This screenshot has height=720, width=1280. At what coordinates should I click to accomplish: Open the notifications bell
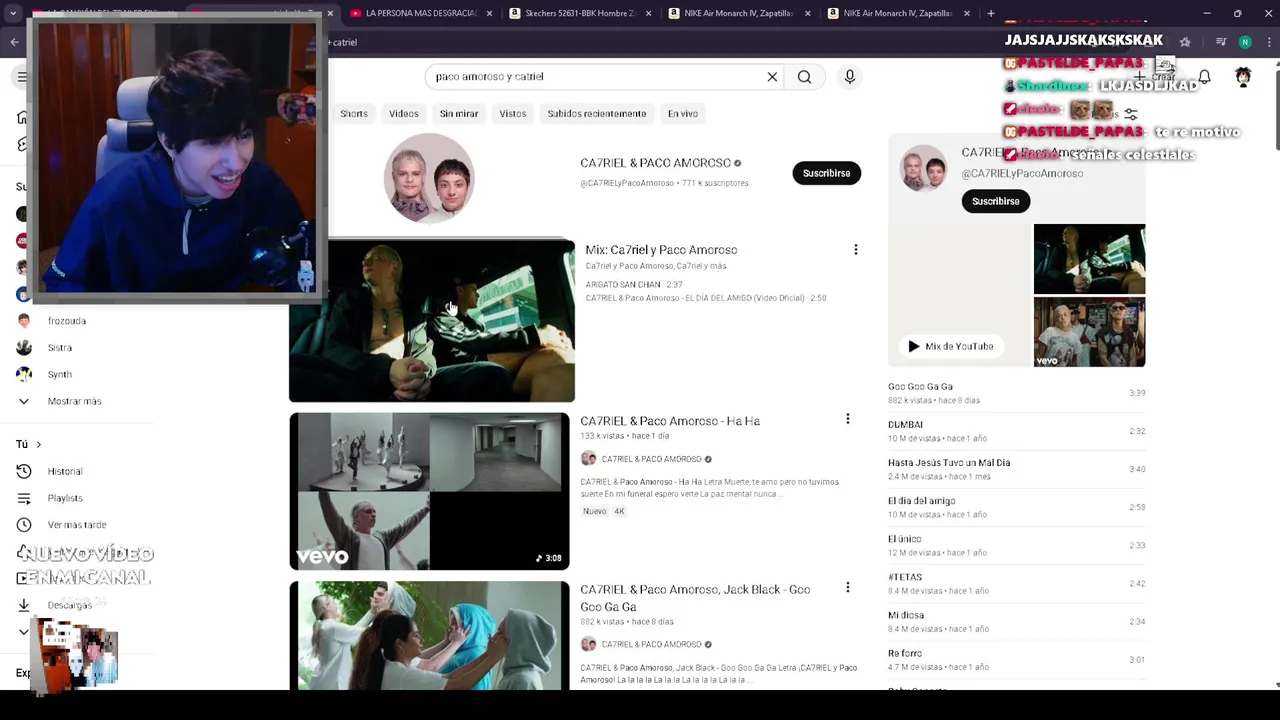click(1204, 77)
